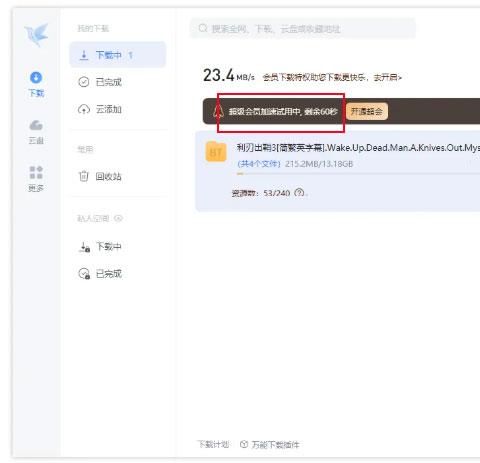Click the search bar input field
Viewport: 480px width, 463px height.
303,29
